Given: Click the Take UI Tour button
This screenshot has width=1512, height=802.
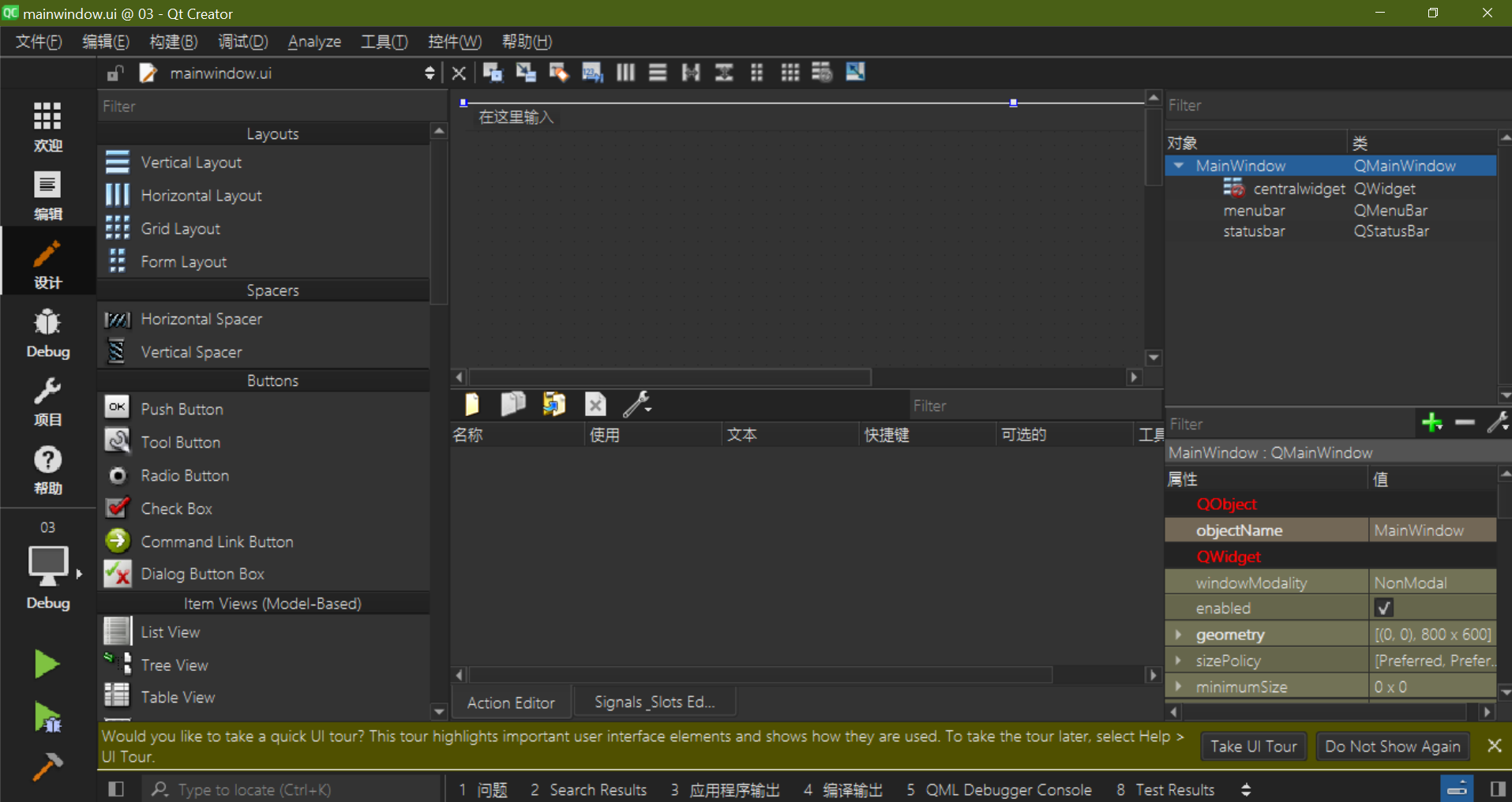Looking at the screenshot, I should pos(1254,747).
